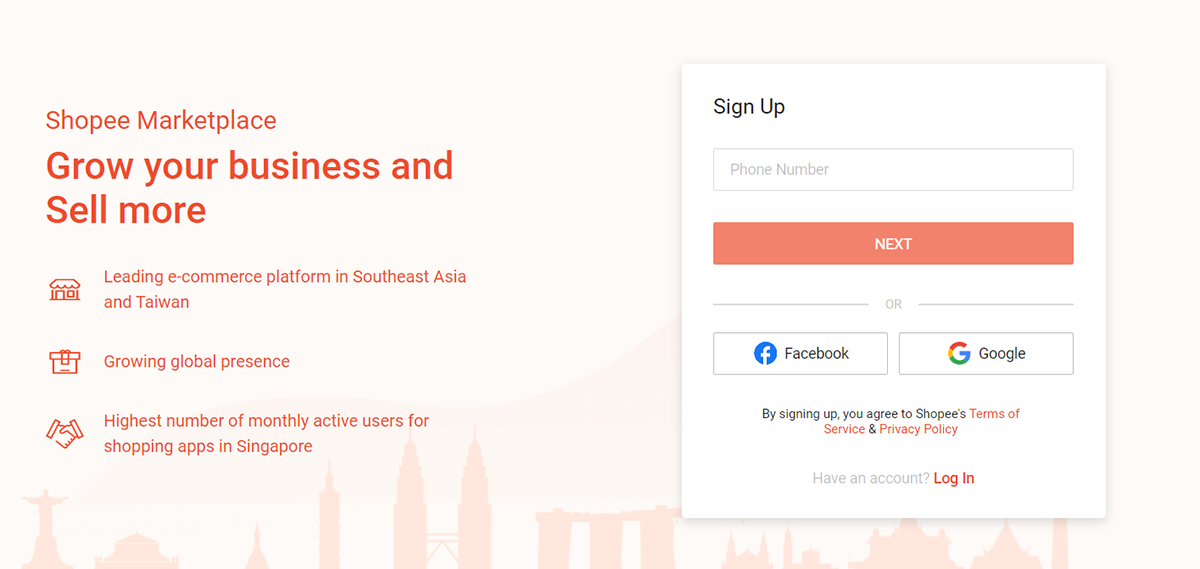
Task: Click the multicolor Google G logo
Action: 959,353
